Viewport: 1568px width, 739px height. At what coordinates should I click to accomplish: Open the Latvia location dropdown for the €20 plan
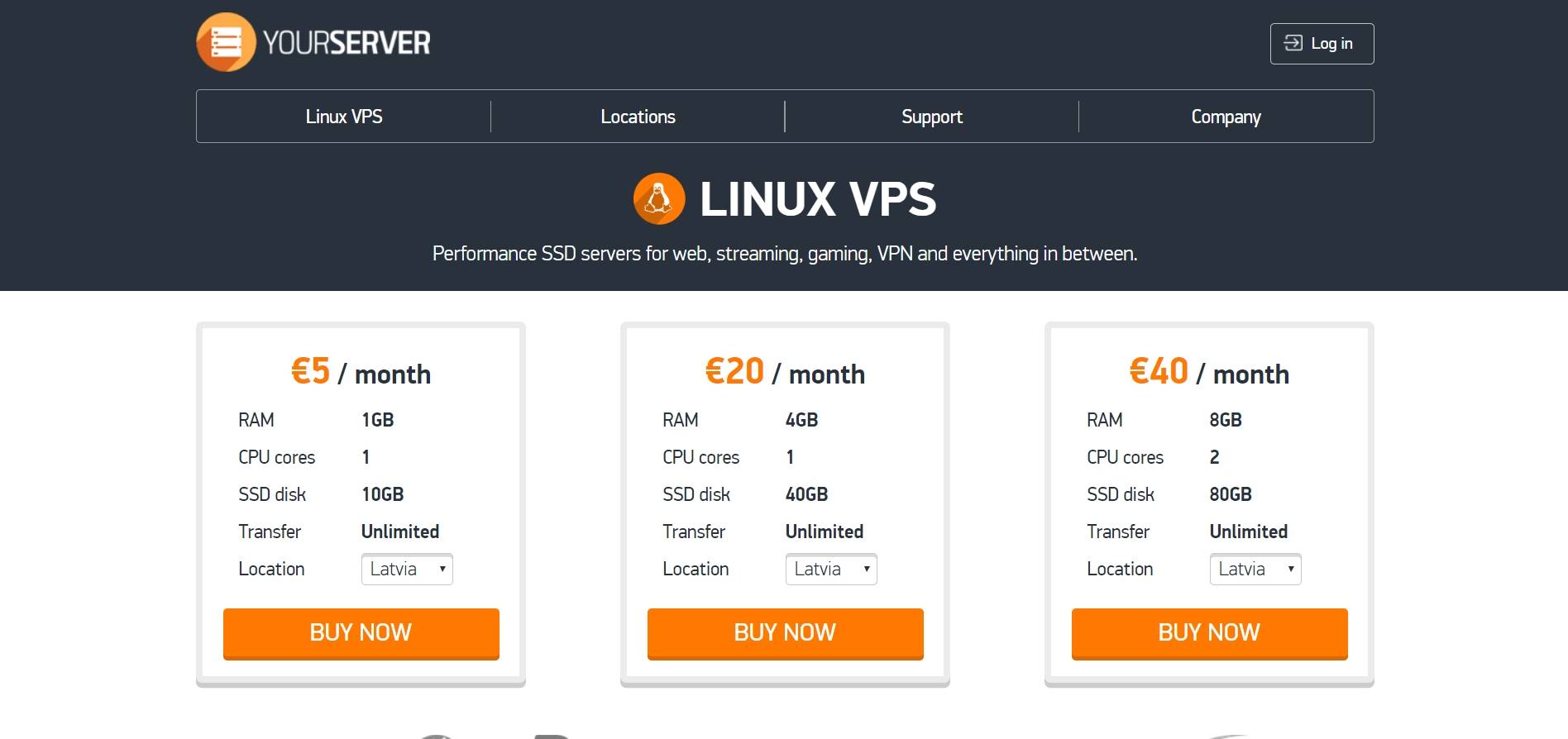pyautogui.click(x=830, y=569)
